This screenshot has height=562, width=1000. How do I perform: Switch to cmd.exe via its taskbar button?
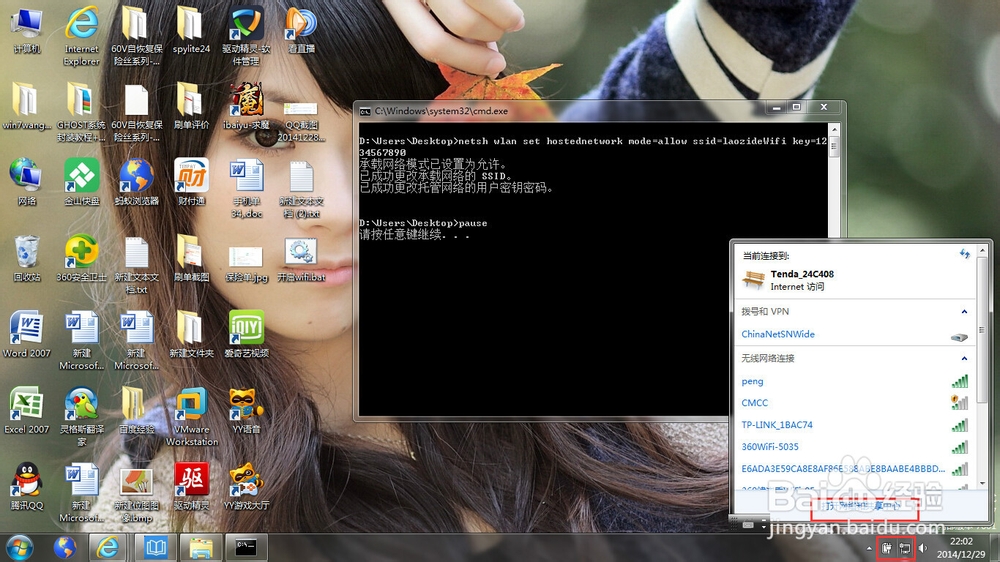pos(246,548)
